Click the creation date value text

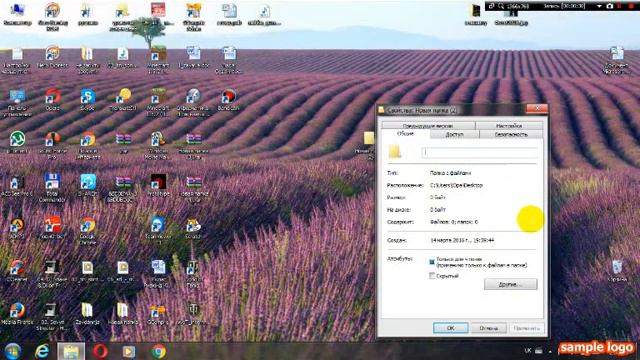tap(462, 240)
